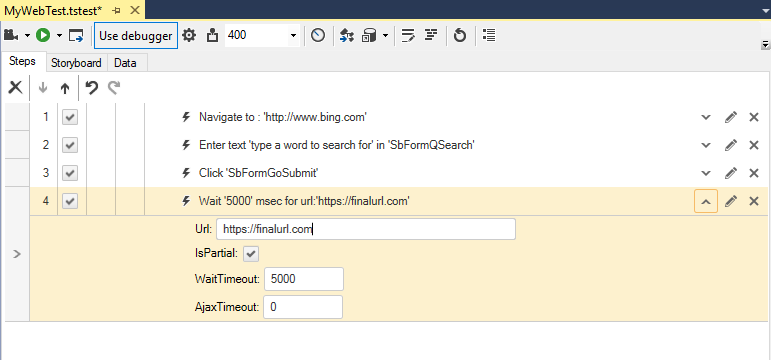Screen dimensions: 771x360
Task: Move step up with up arrow
Action: [x=65, y=88]
